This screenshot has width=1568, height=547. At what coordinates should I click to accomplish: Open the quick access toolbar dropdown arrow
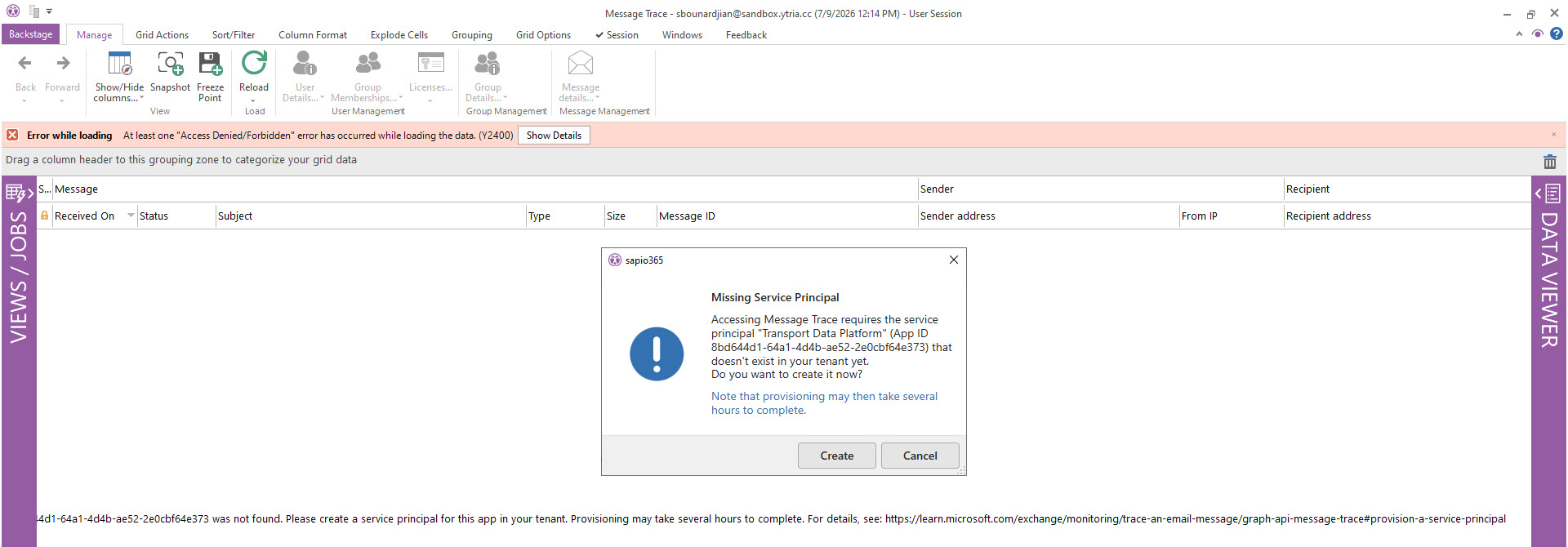tap(49, 11)
